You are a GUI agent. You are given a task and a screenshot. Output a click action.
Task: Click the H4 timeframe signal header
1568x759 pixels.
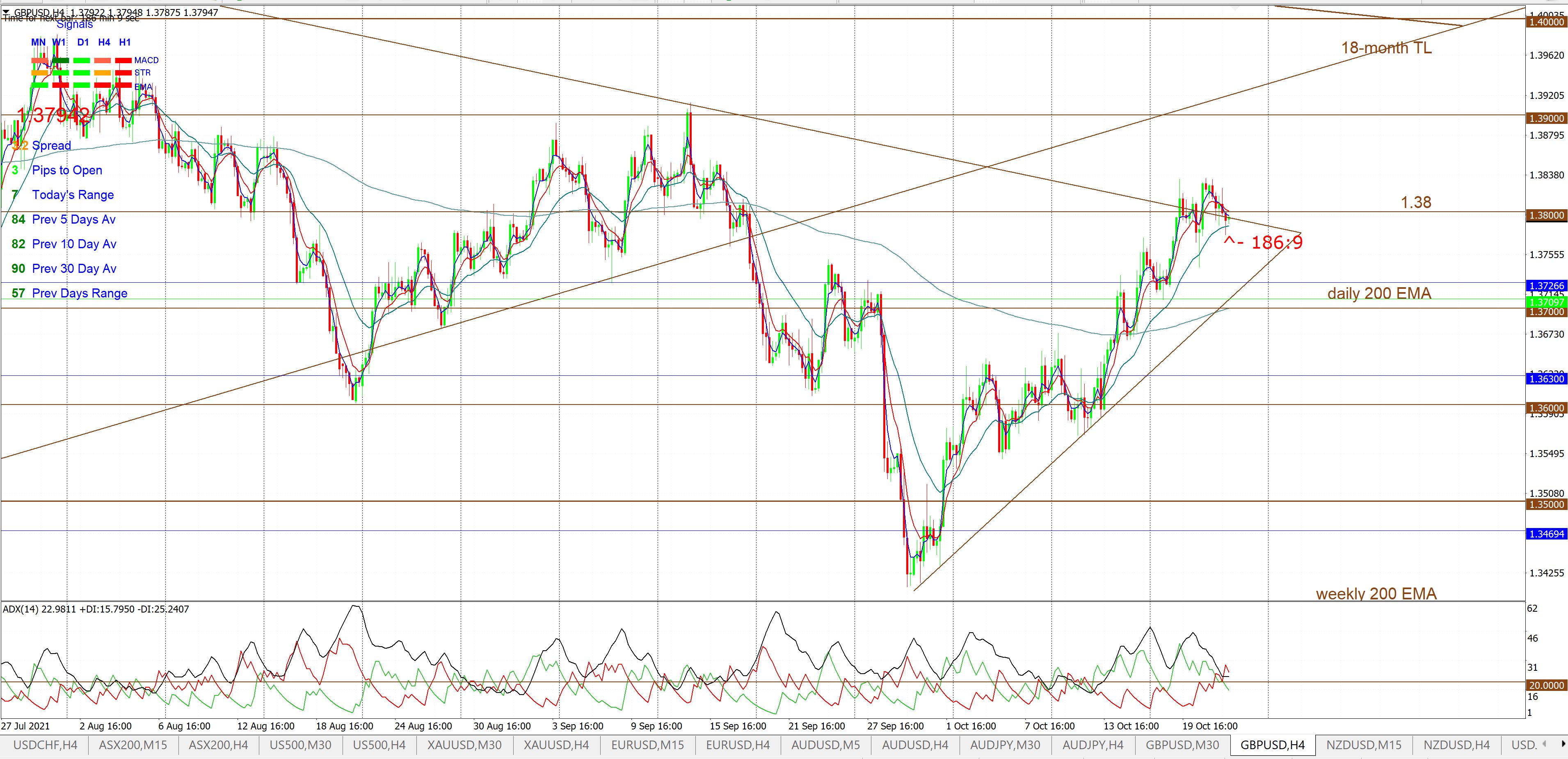coord(104,42)
